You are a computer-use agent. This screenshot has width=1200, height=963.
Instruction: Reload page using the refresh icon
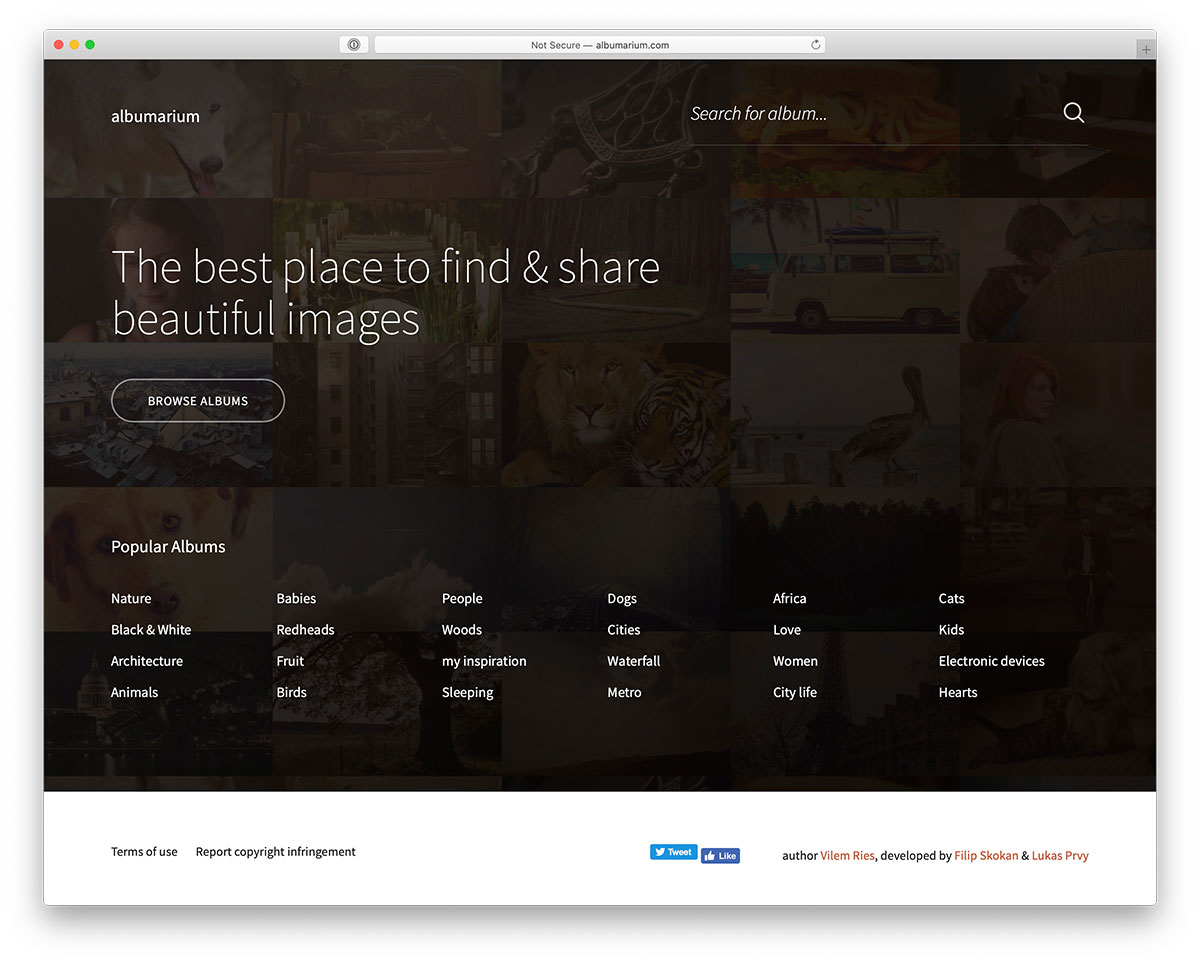click(x=815, y=45)
